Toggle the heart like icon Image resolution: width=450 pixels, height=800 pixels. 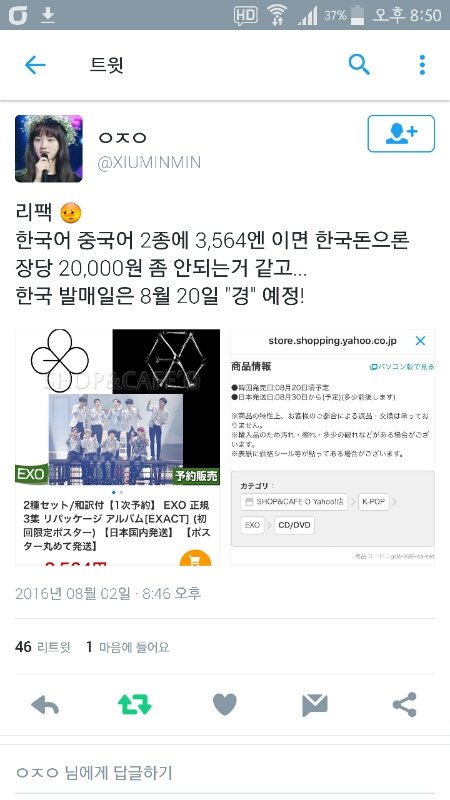pos(224,705)
